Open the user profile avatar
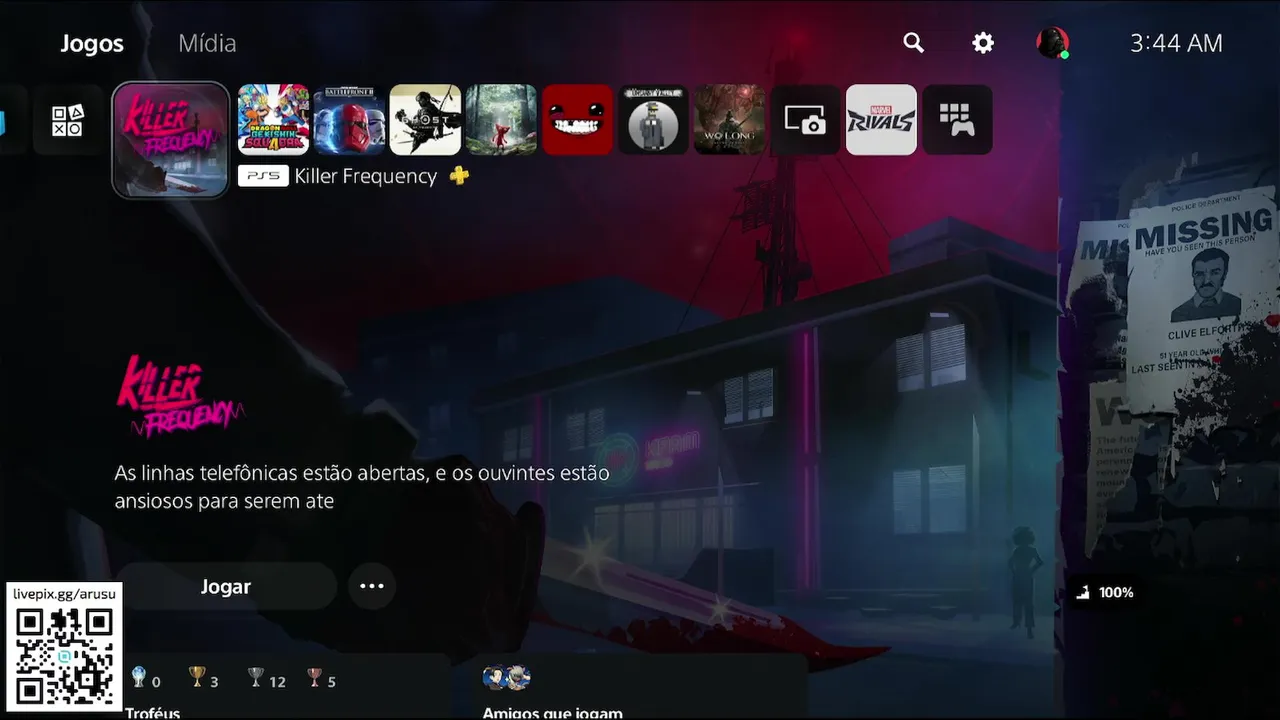 click(x=1052, y=43)
